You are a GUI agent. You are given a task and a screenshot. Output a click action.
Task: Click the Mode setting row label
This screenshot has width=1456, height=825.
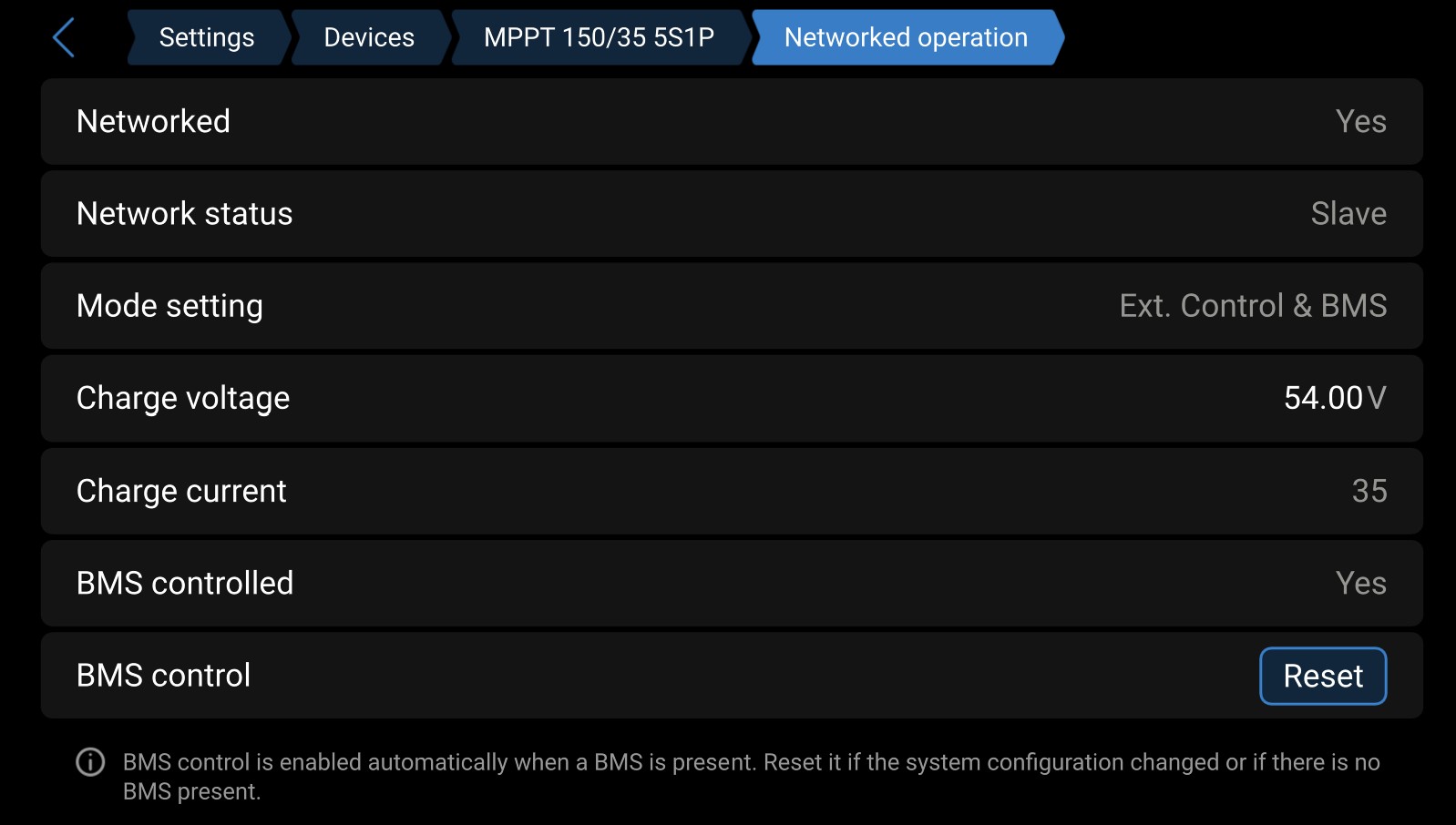tap(169, 306)
